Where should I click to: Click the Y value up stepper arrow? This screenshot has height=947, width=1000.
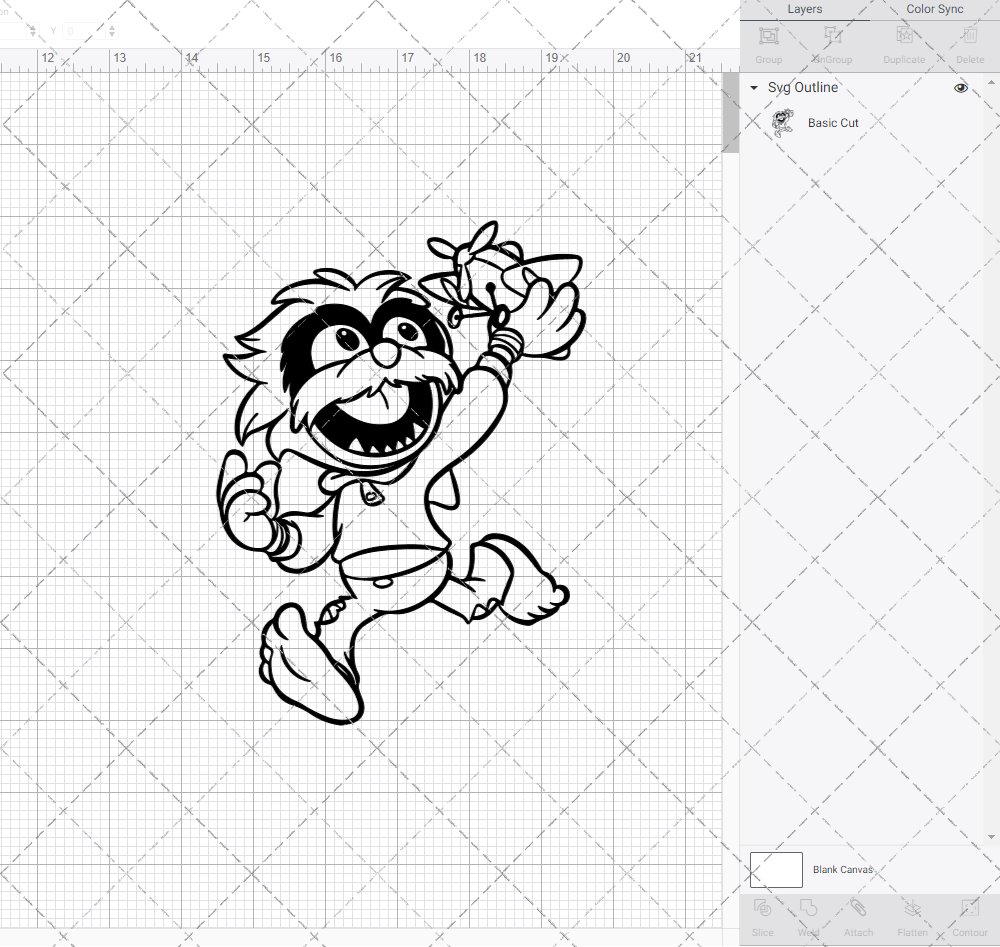click(x=111, y=28)
